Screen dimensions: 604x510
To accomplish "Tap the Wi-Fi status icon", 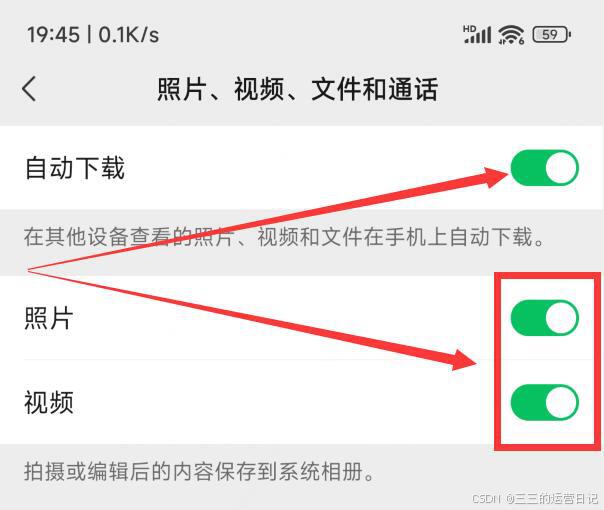I will tap(511, 35).
